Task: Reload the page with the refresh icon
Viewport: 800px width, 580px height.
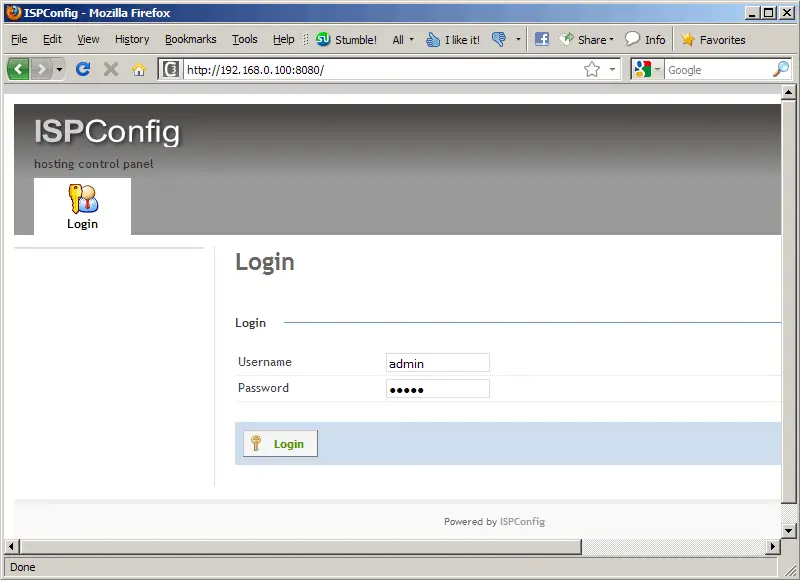Action: tap(83, 69)
